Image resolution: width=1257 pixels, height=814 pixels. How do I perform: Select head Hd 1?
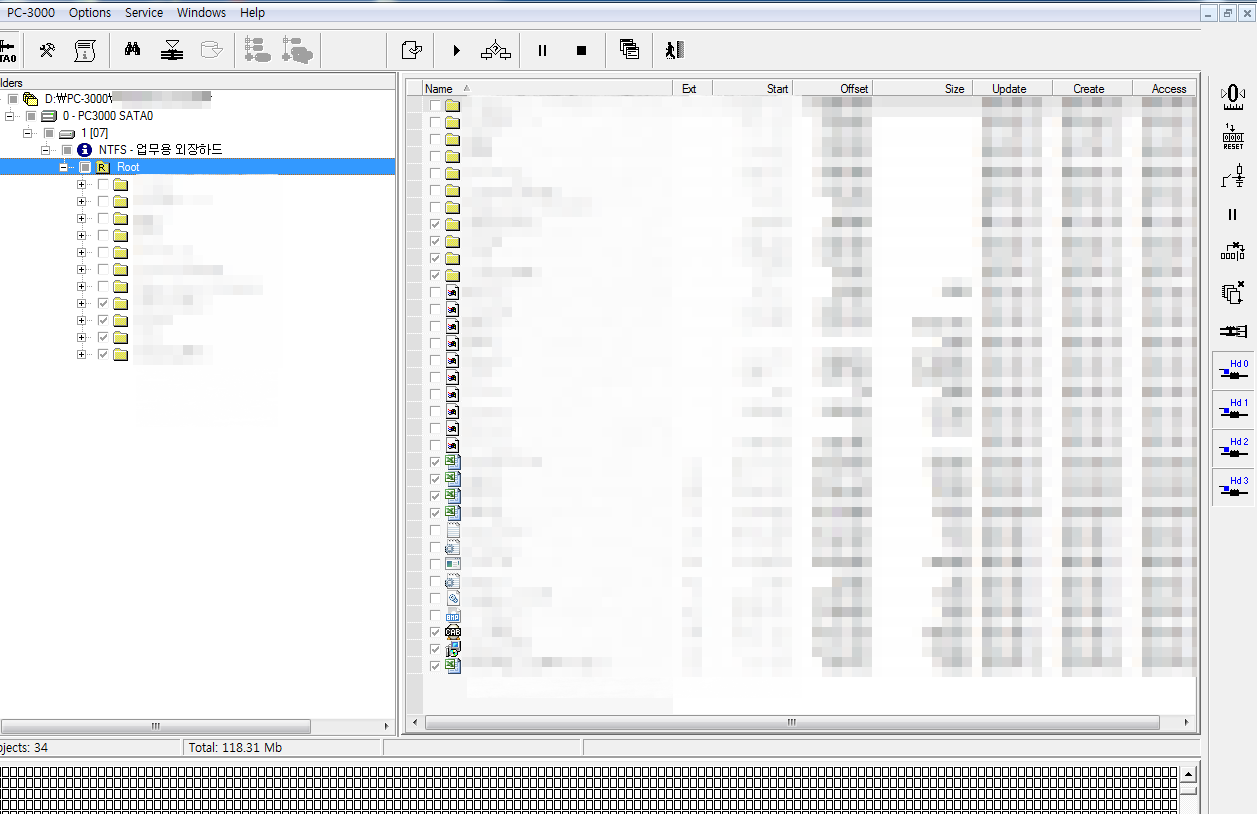click(x=1232, y=409)
